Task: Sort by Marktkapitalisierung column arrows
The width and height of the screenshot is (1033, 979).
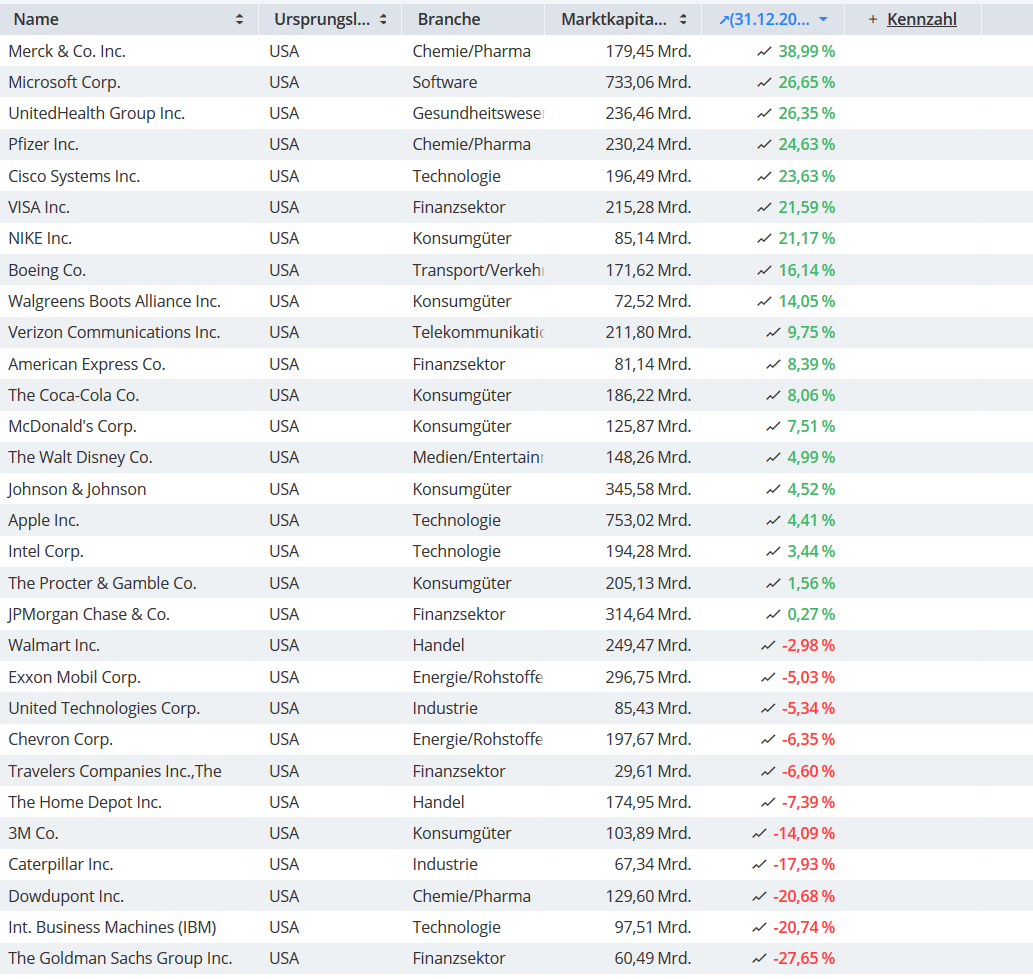Action: [683, 20]
